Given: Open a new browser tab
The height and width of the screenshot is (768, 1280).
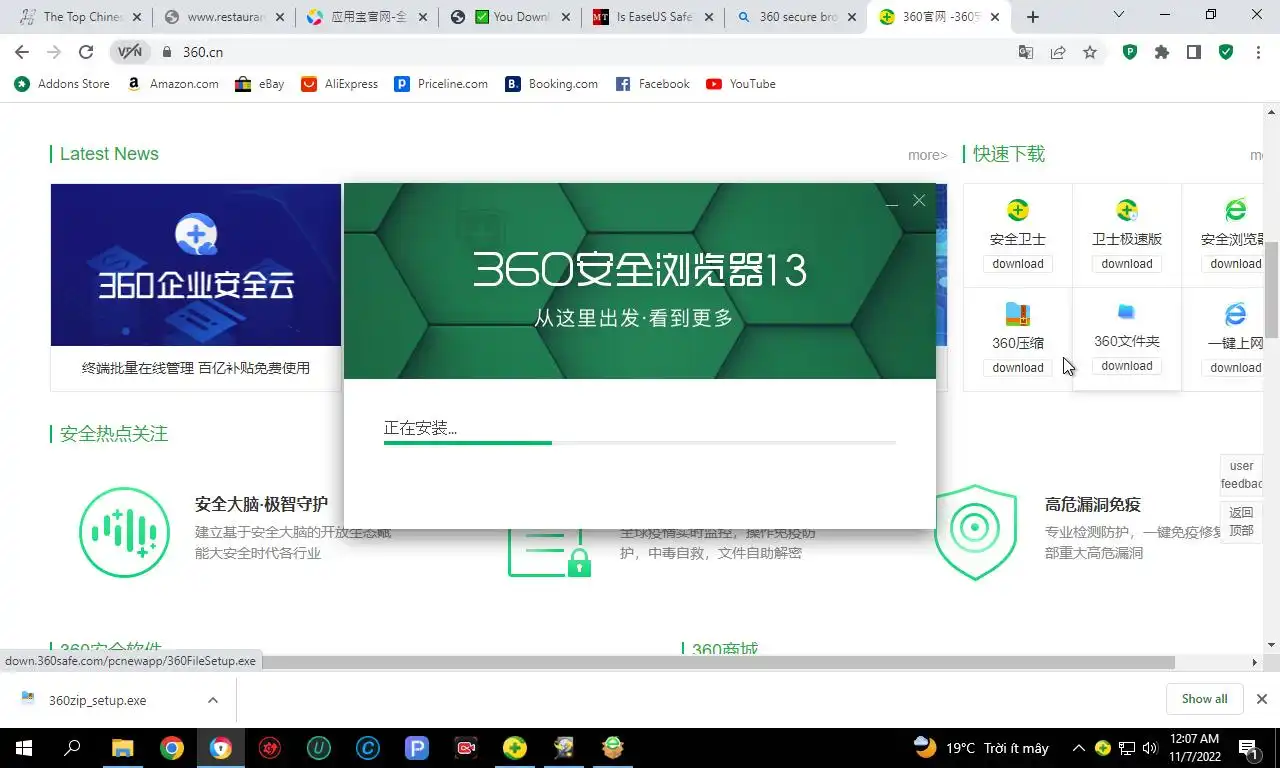Looking at the screenshot, I should (1033, 17).
